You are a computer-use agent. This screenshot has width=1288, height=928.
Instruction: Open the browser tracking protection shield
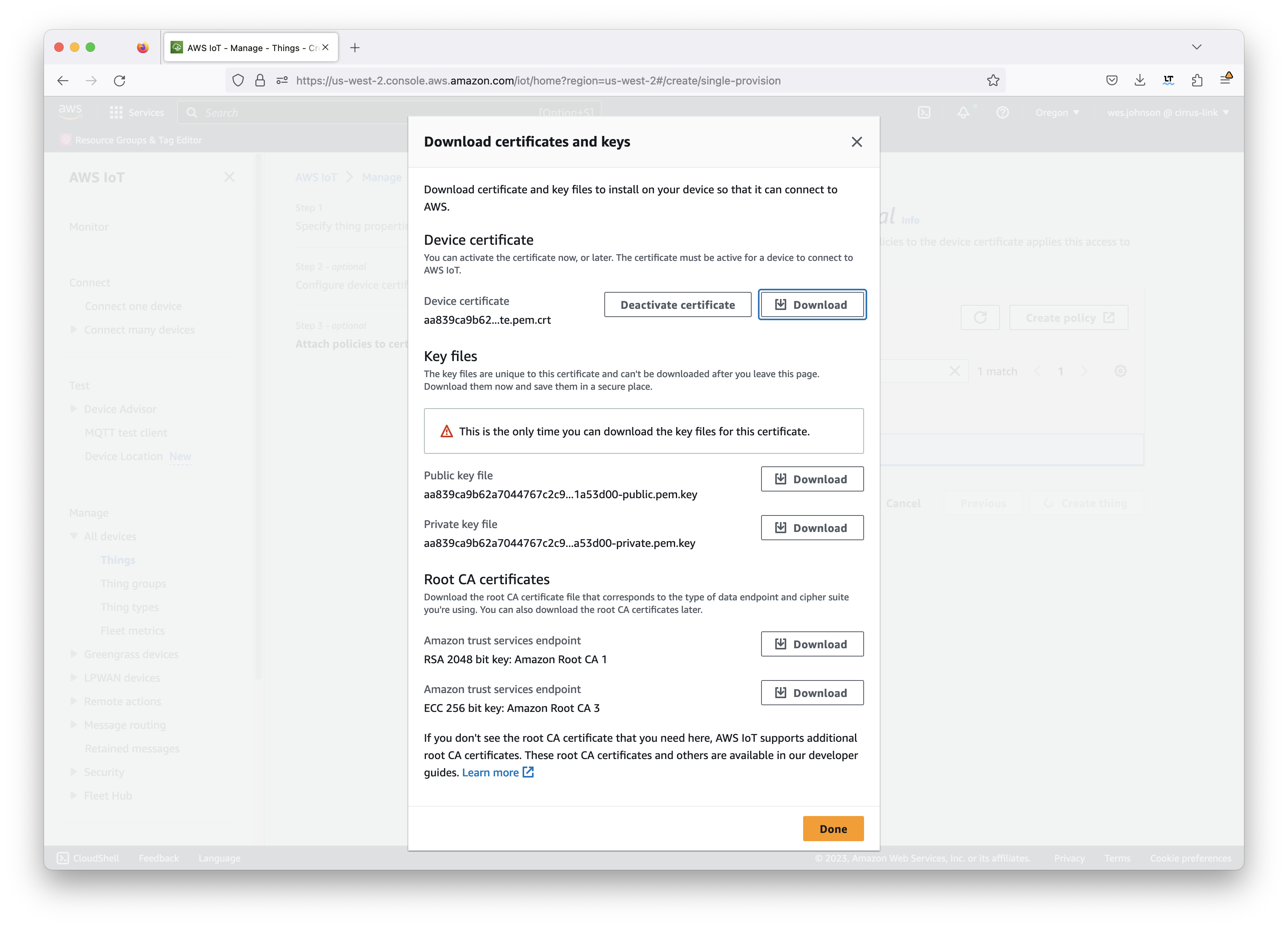[x=238, y=81]
